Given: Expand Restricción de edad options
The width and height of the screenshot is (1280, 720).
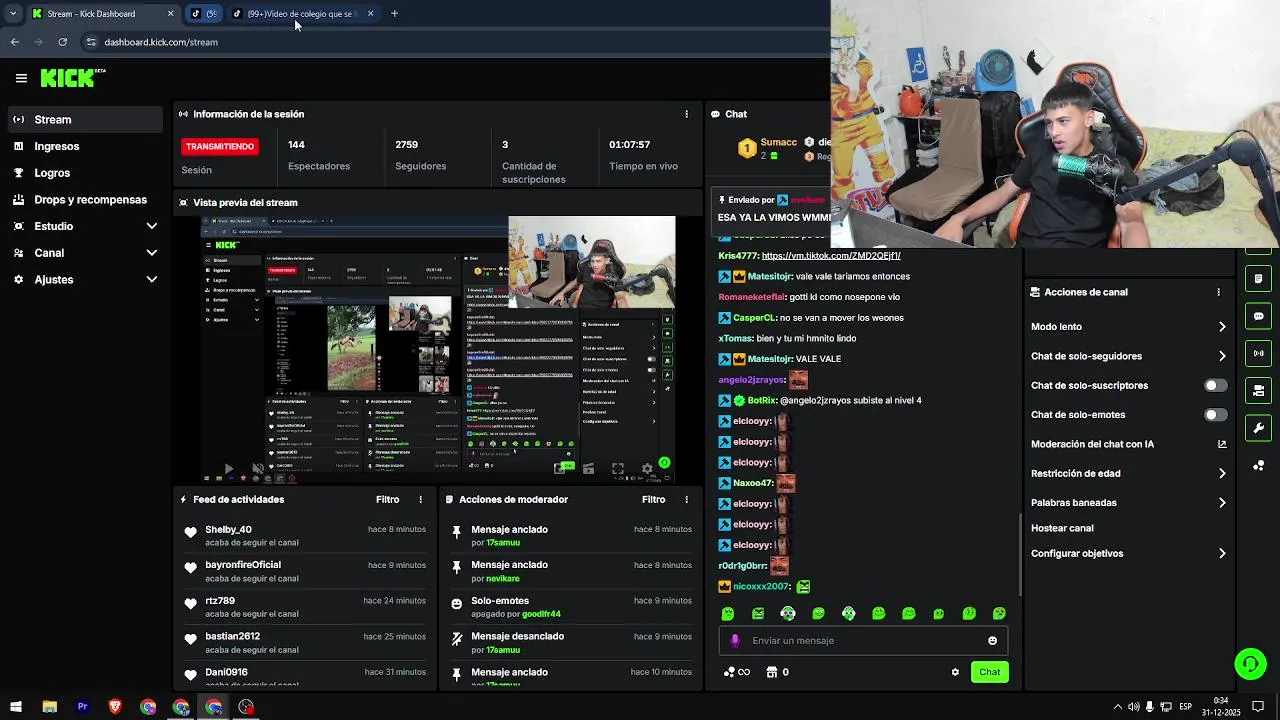Looking at the screenshot, I should coord(1222,473).
